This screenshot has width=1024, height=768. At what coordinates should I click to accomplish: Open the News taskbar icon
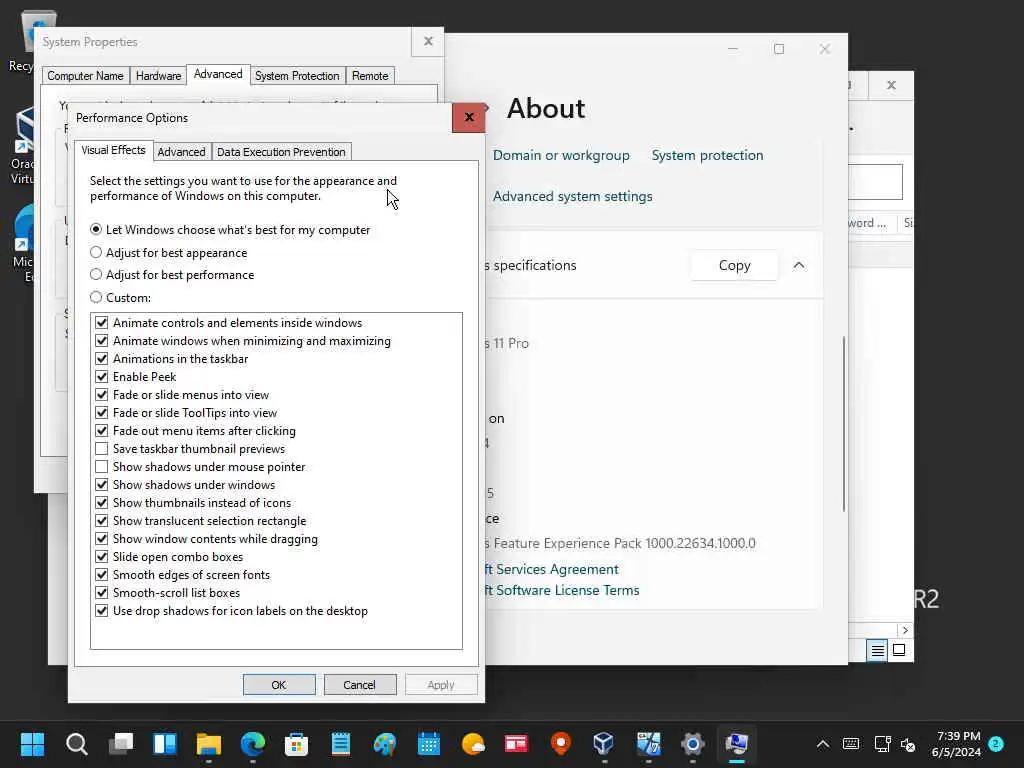pyautogui.click(x=516, y=744)
